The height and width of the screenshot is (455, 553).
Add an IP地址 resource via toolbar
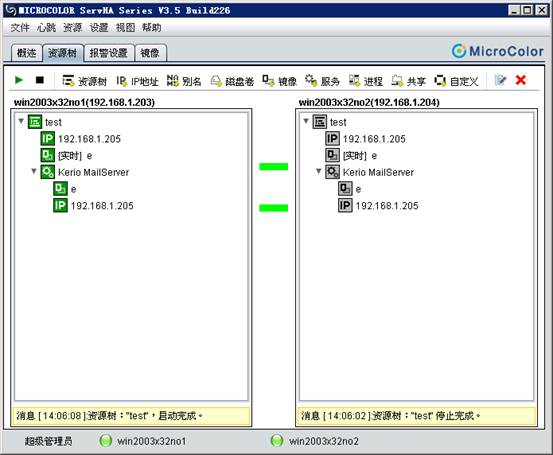(x=137, y=81)
